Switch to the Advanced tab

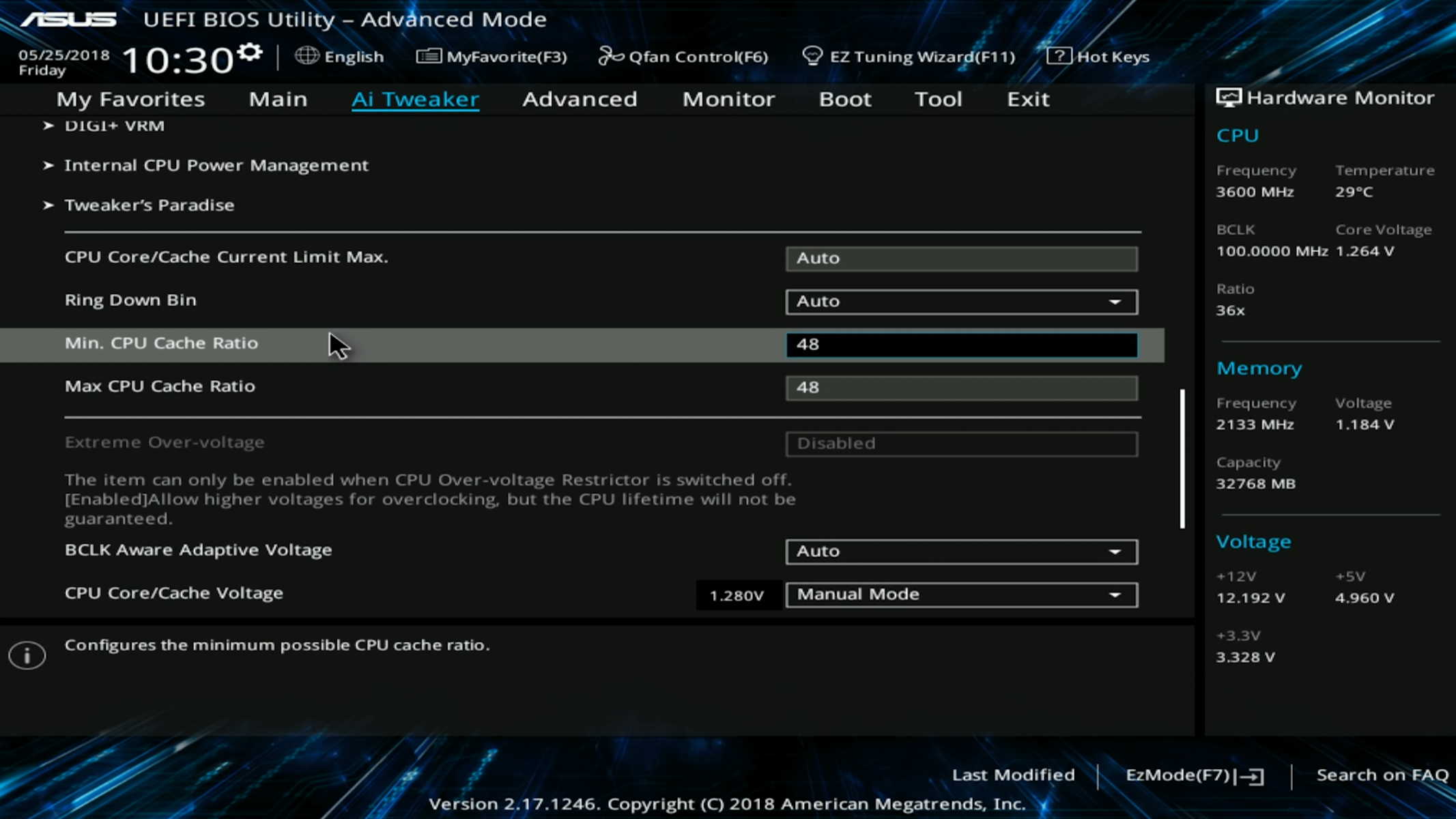click(580, 100)
